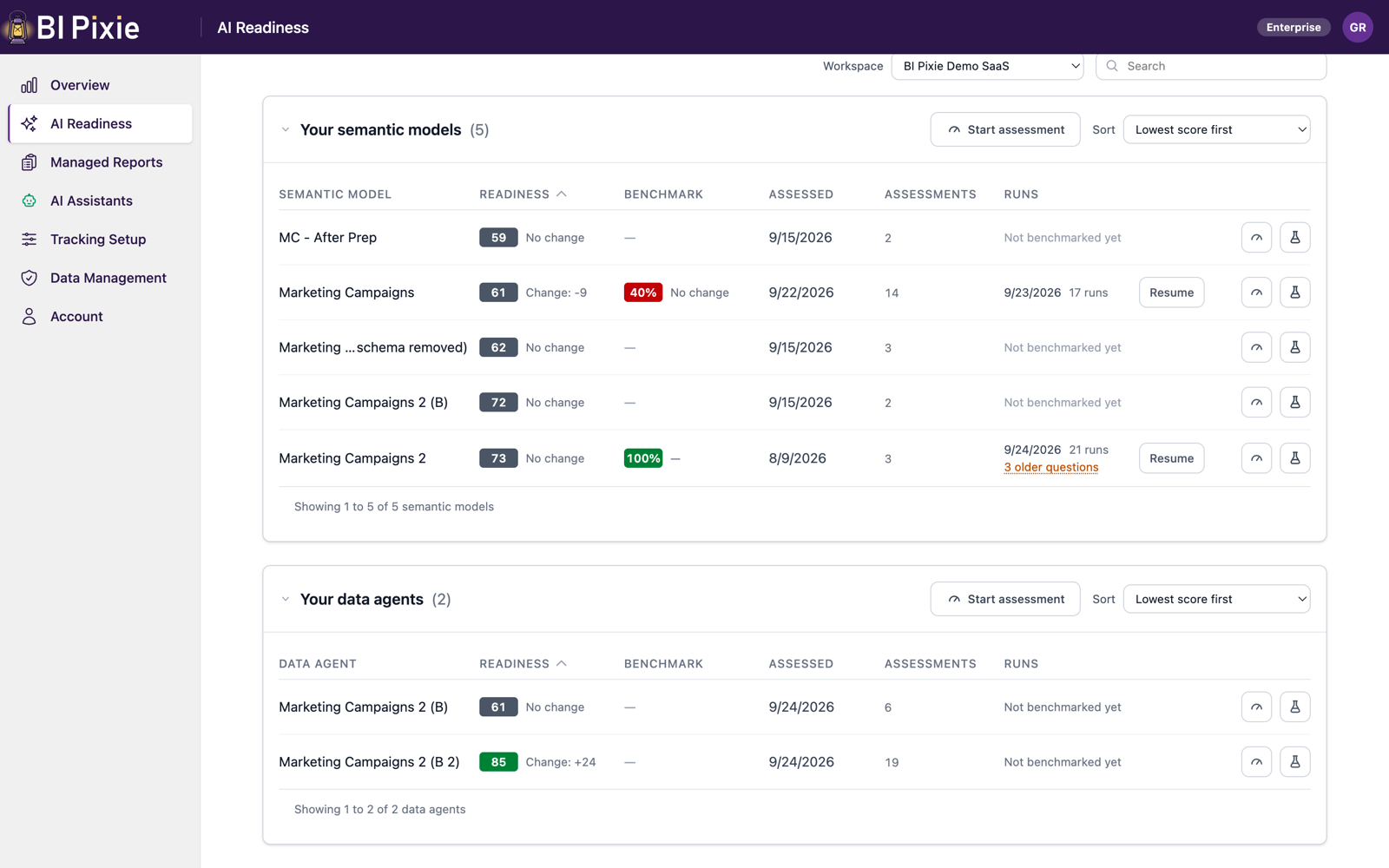This screenshot has height=868, width=1389.
Task: Click gauge icon for semantic model Marketing Campaigns 2 (B)
Action: (x=1256, y=402)
